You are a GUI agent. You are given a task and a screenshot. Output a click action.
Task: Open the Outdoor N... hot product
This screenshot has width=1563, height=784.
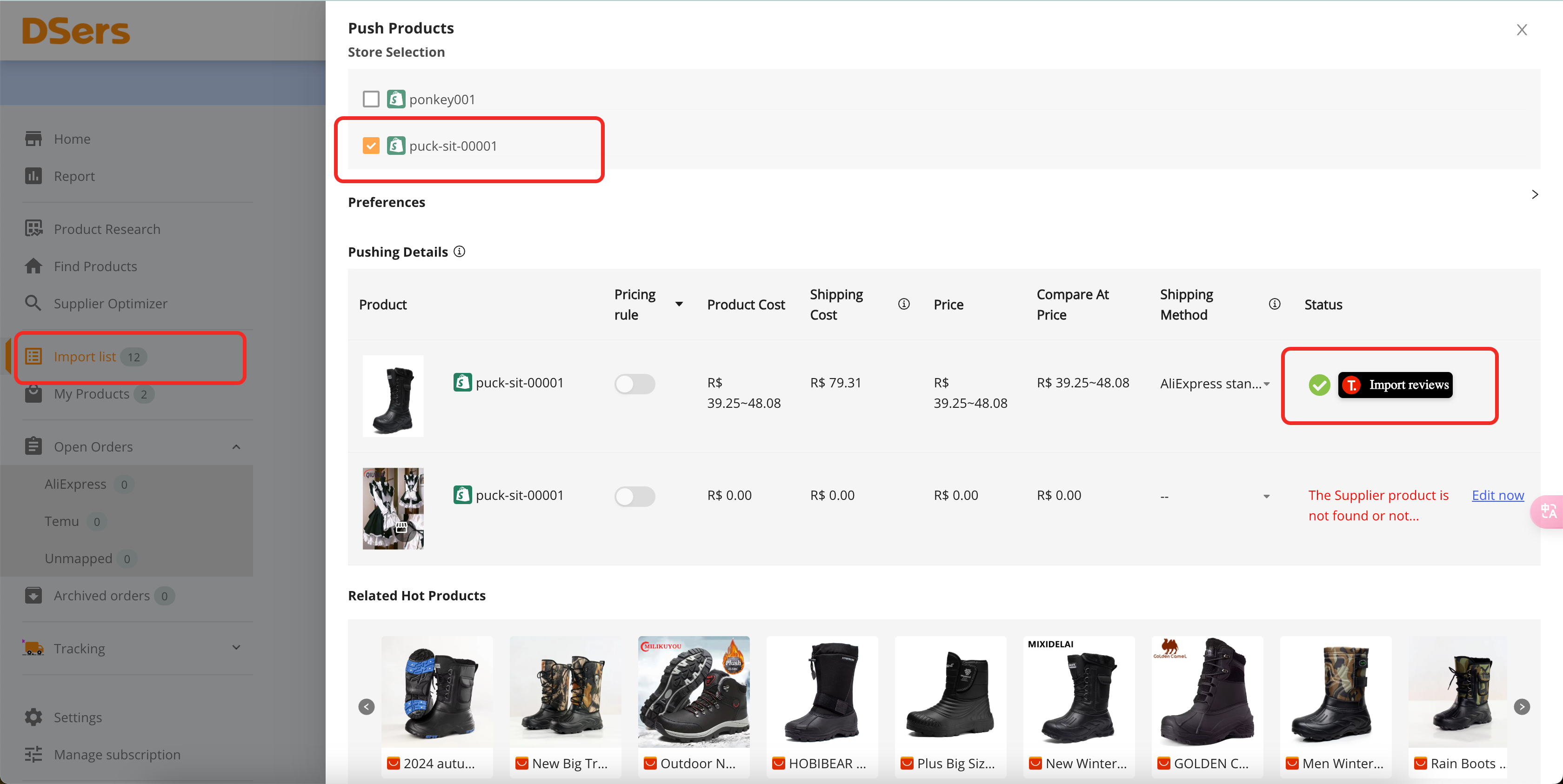click(694, 707)
